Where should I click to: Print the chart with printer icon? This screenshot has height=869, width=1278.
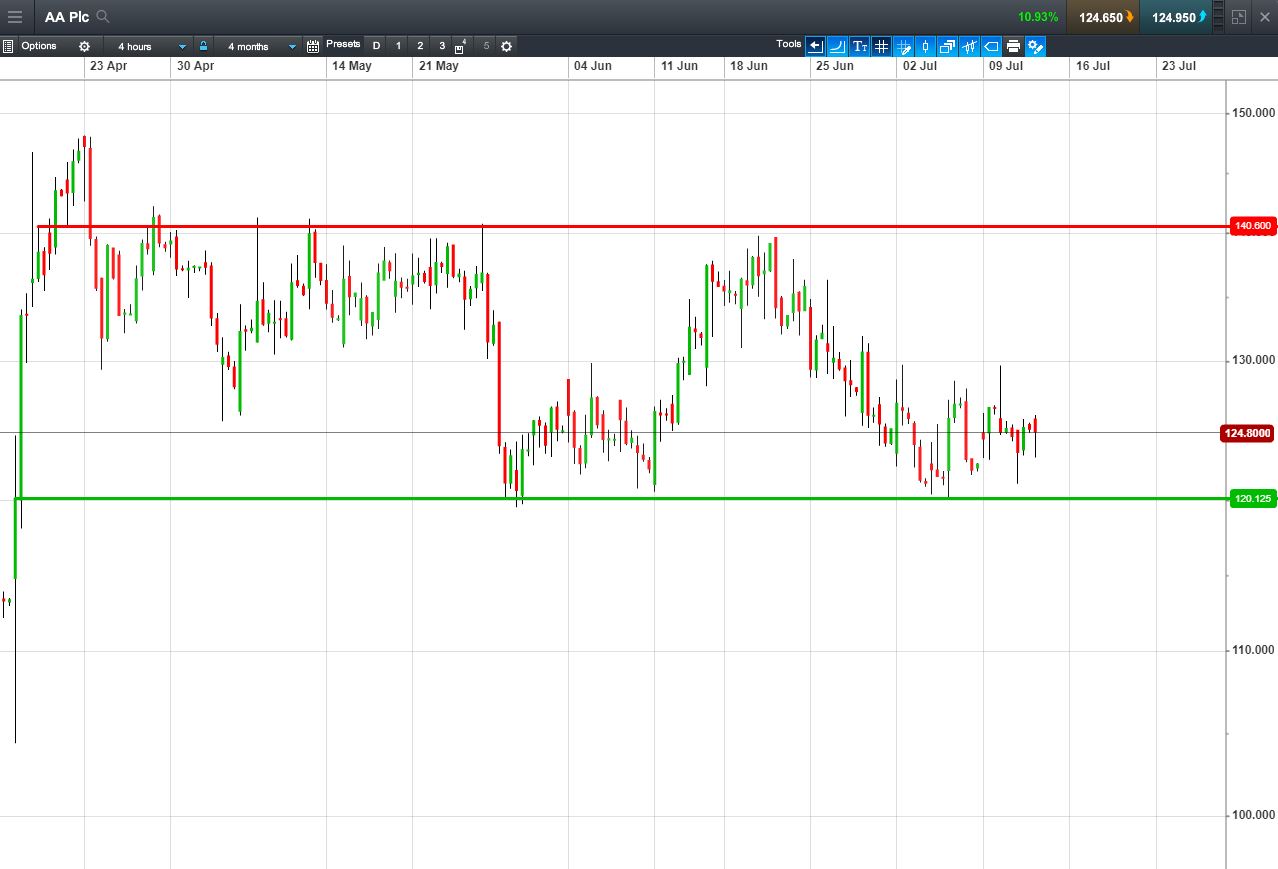[x=1013, y=46]
